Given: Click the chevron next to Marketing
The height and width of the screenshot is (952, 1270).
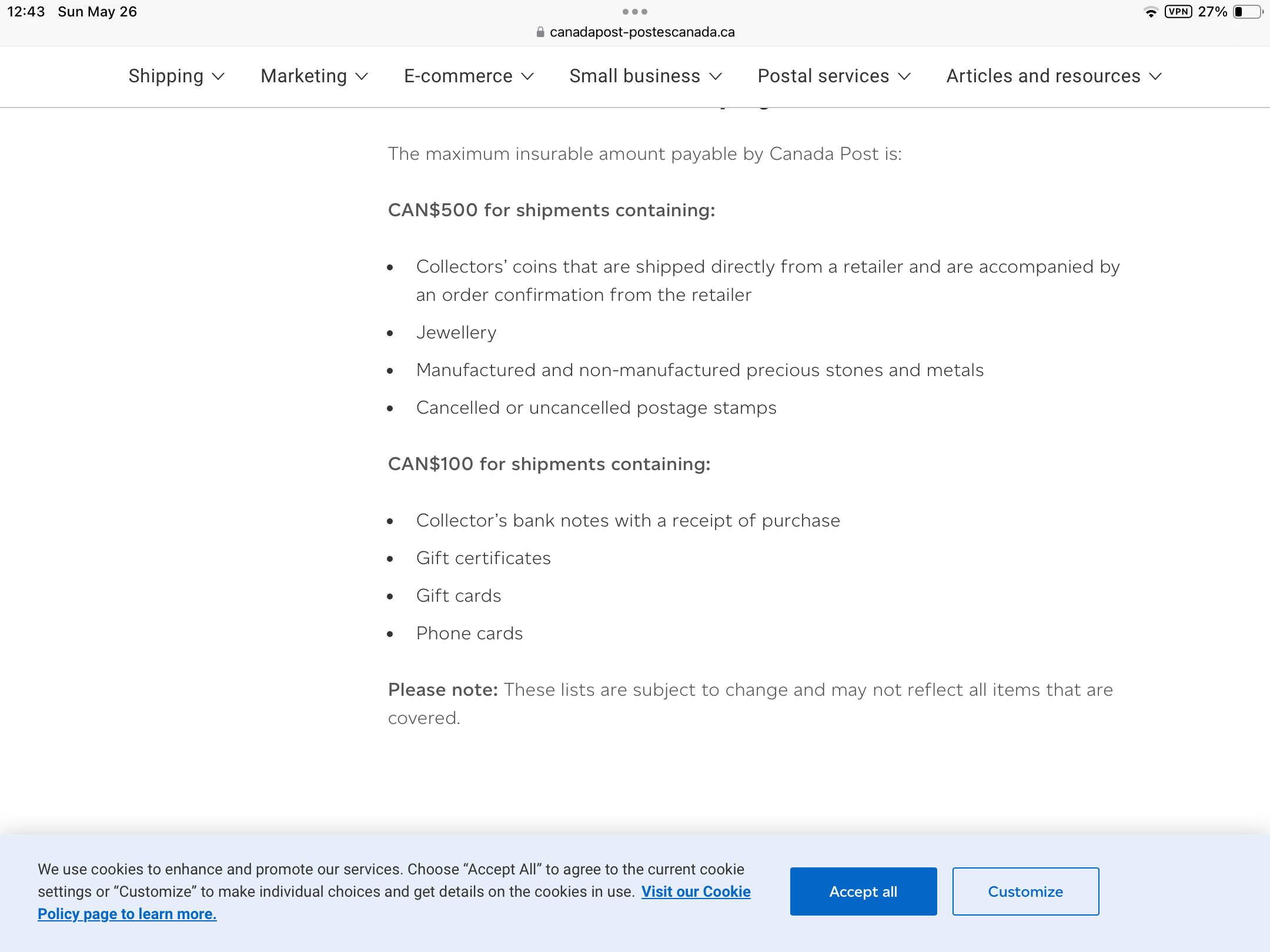Looking at the screenshot, I should (x=363, y=76).
